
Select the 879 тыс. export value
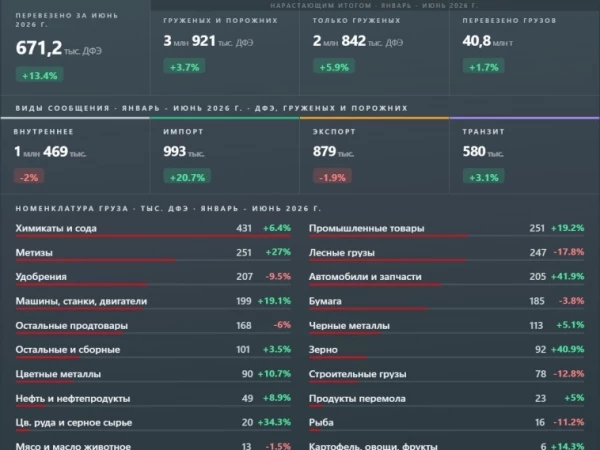[x=333, y=152]
